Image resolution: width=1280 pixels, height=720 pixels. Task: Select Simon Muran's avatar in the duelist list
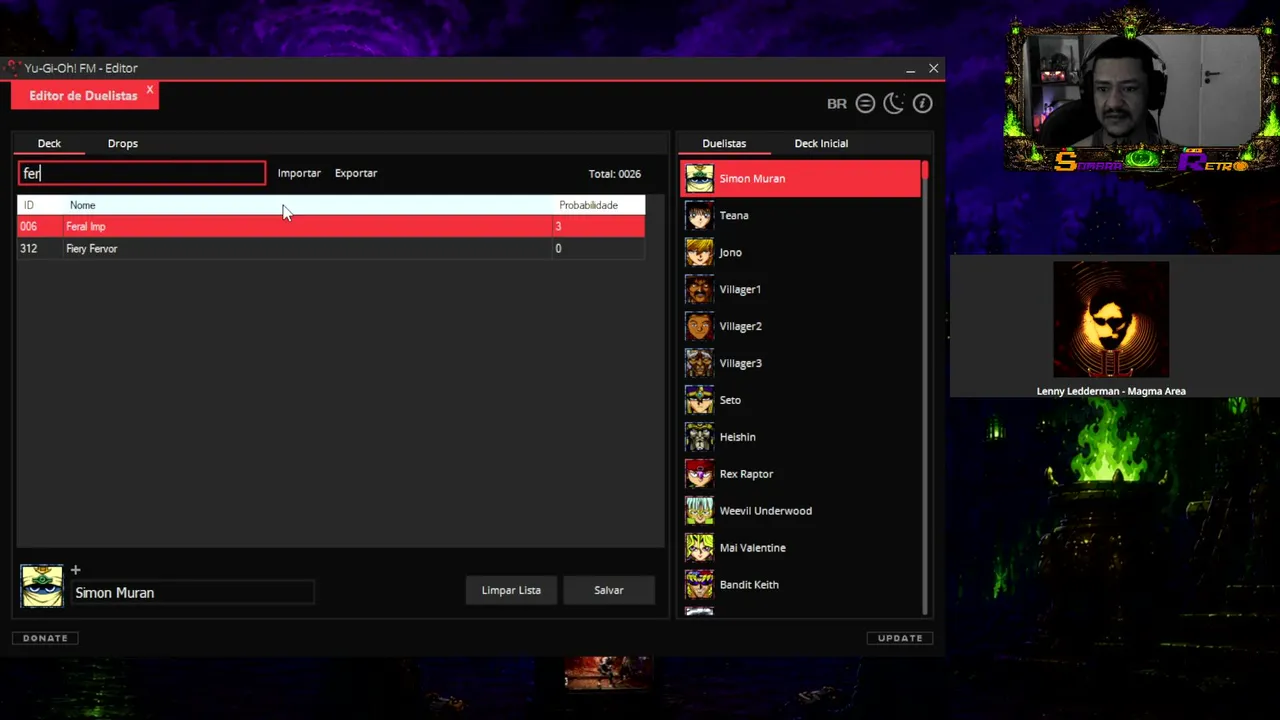(x=699, y=179)
